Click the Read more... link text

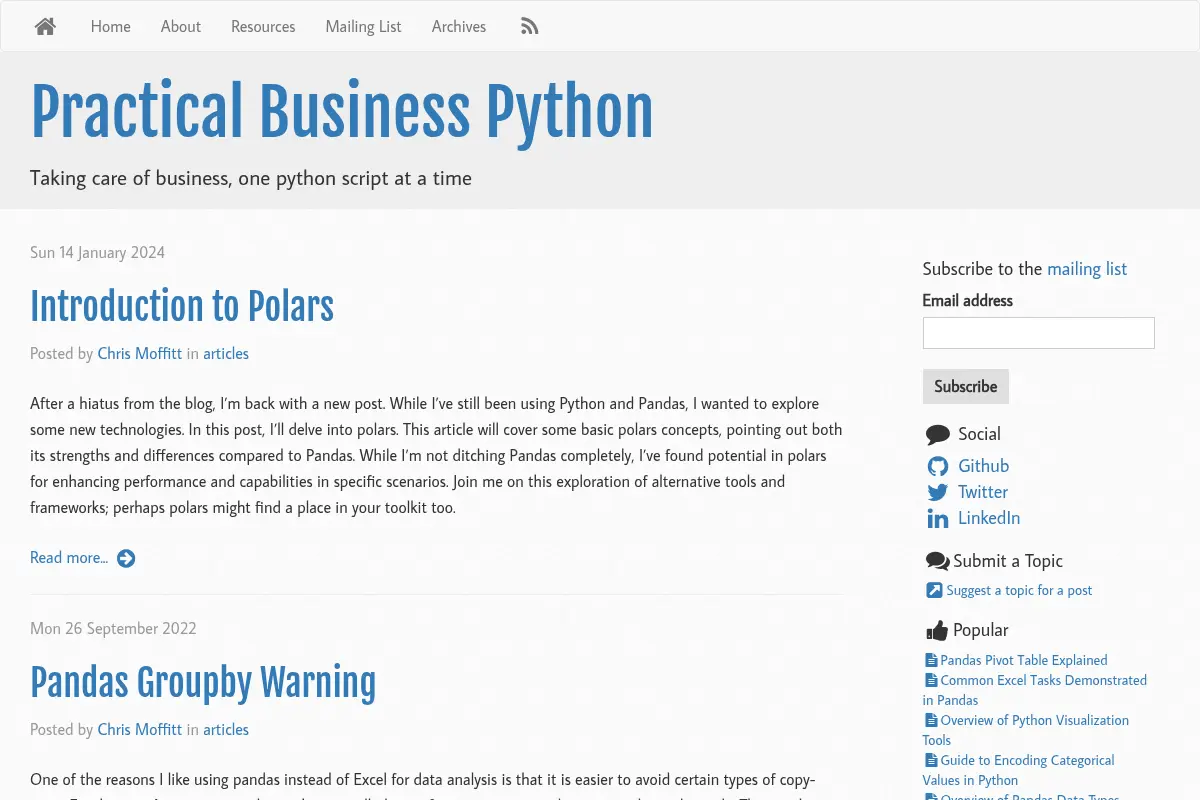pyautogui.click(x=69, y=558)
